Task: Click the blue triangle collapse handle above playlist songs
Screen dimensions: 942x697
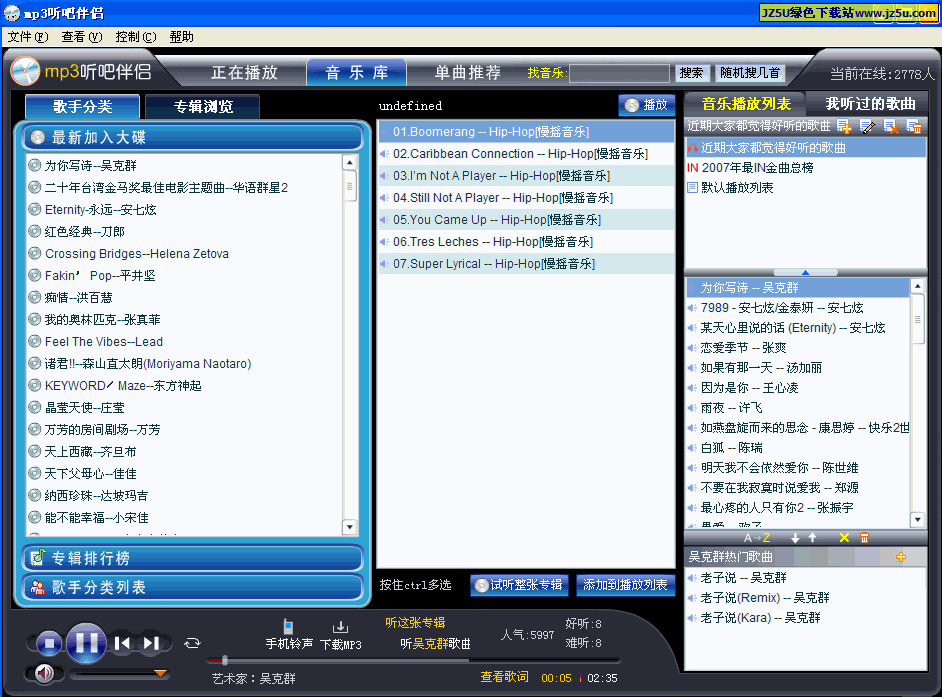Action: point(805,273)
